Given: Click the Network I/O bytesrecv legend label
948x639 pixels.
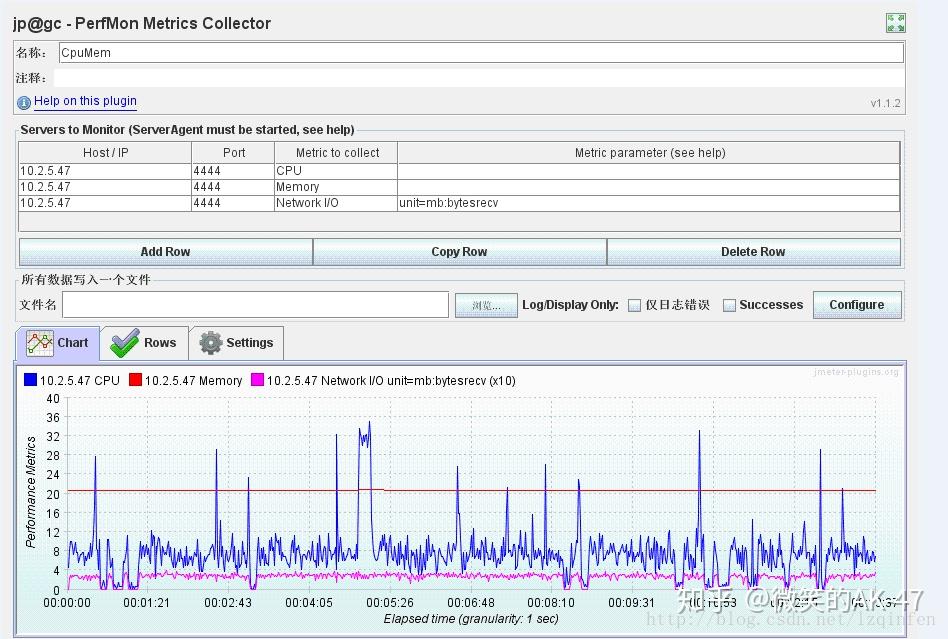Looking at the screenshot, I should [x=391, y=380].
